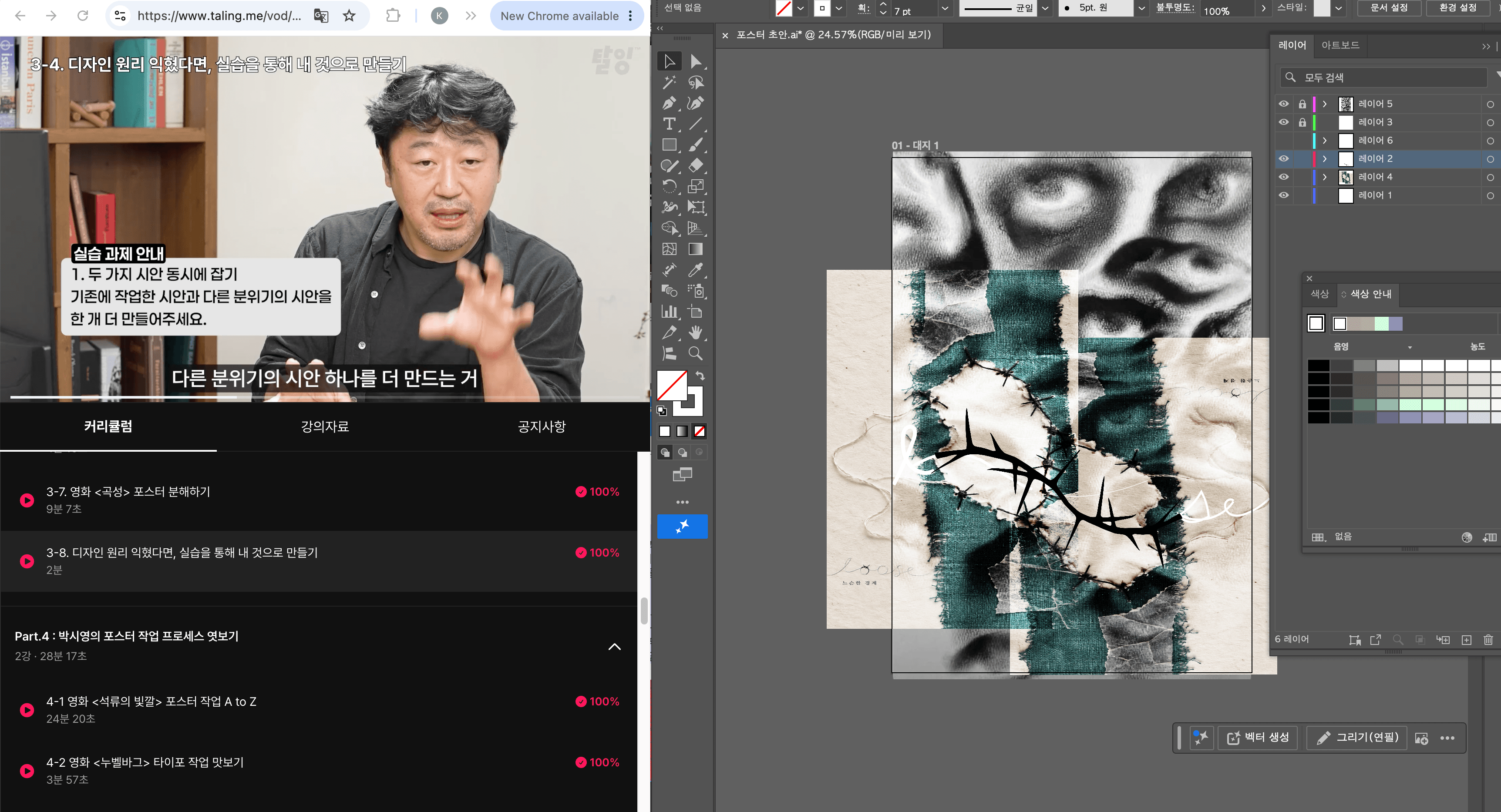Image resolution: width=1501 pixels, height=812 pixels.
Task: Select the Column Graph tool
Action: coord(669,312)
